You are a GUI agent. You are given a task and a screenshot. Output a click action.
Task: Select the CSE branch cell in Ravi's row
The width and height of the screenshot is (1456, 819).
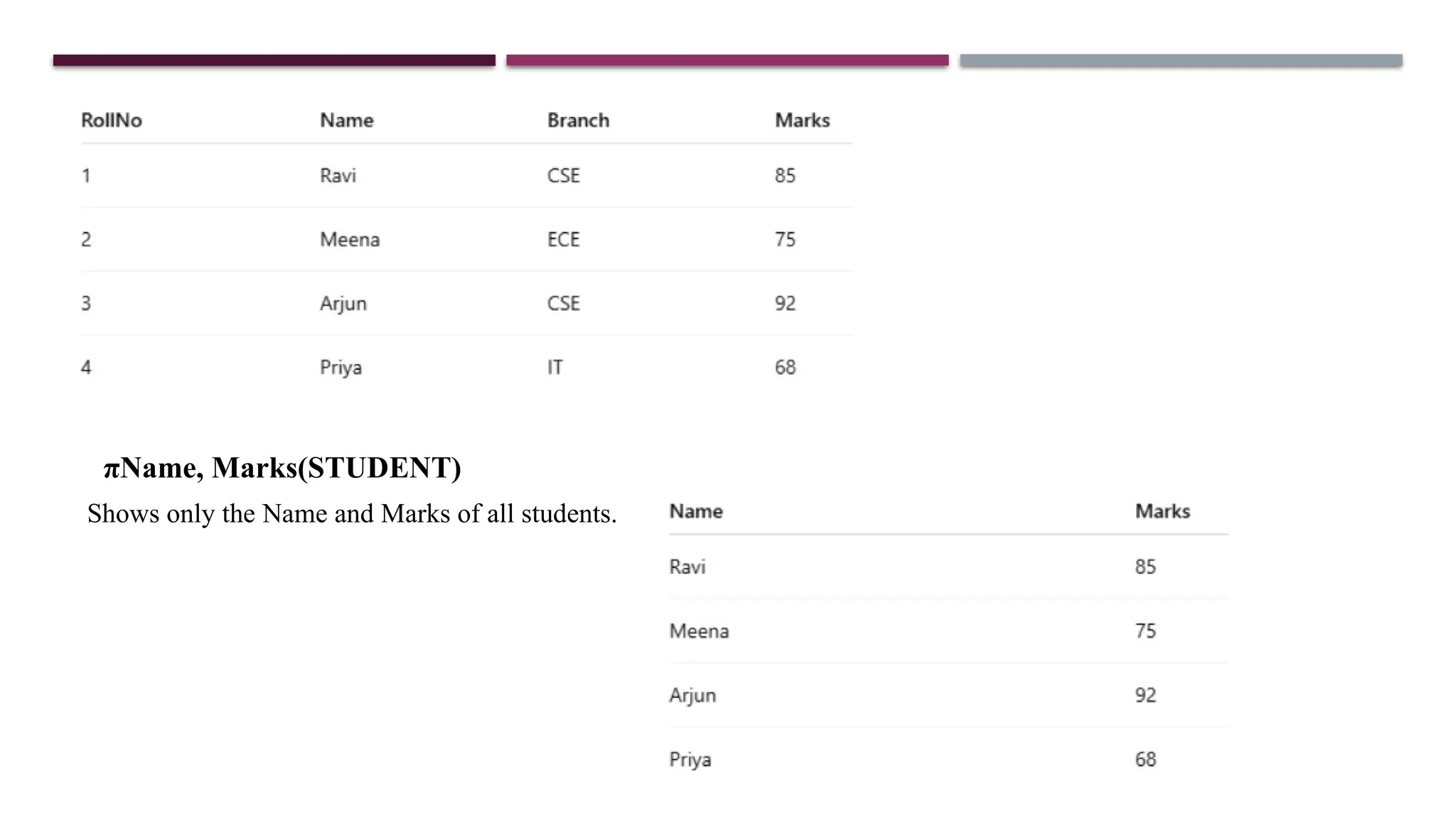coord(564,176)
